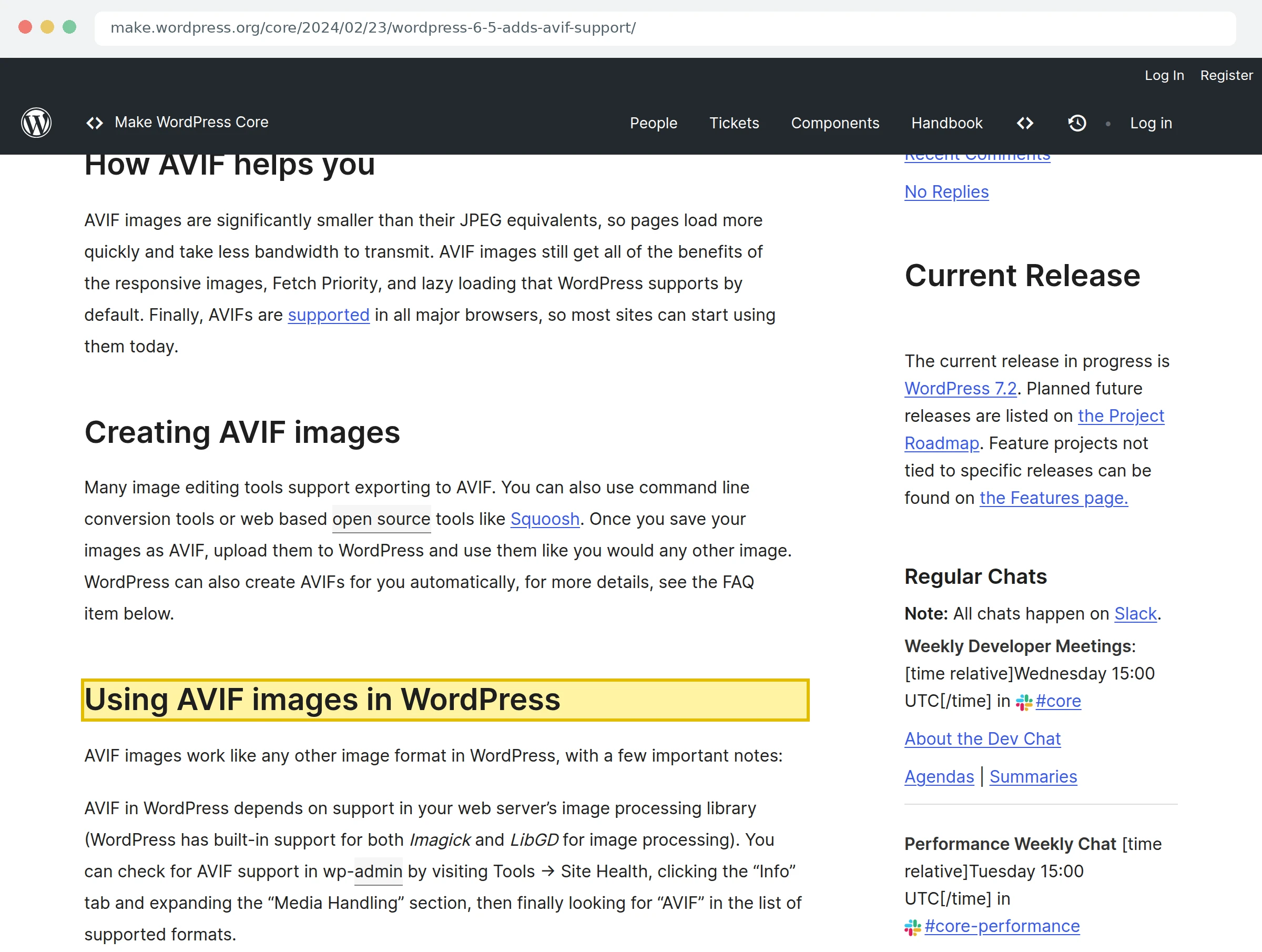Click Log in in the main navigation
Screen dimensions: 1262x952
click(x=1151, y=123)
